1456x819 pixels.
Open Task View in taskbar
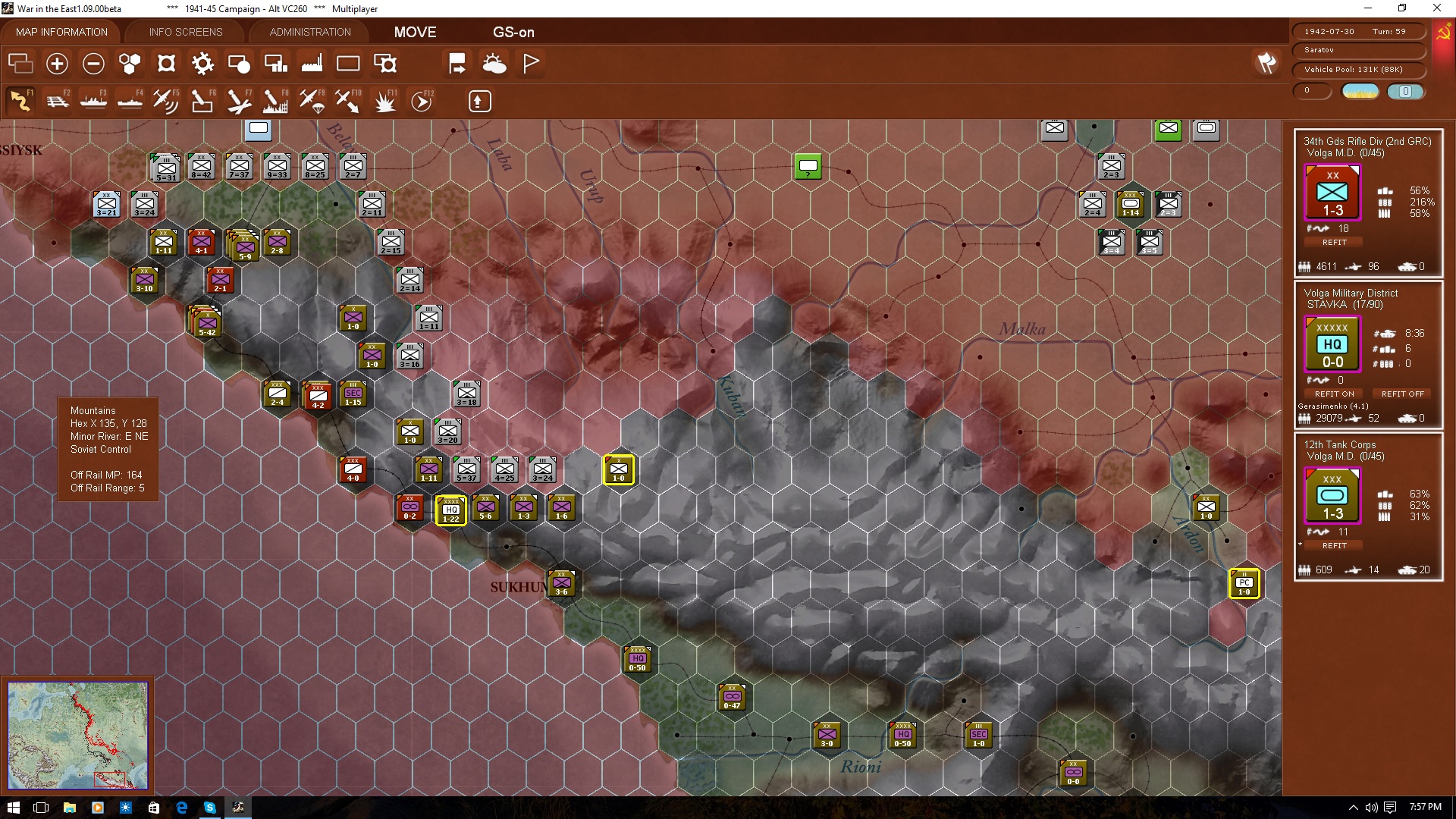click(x=41, y=808)
